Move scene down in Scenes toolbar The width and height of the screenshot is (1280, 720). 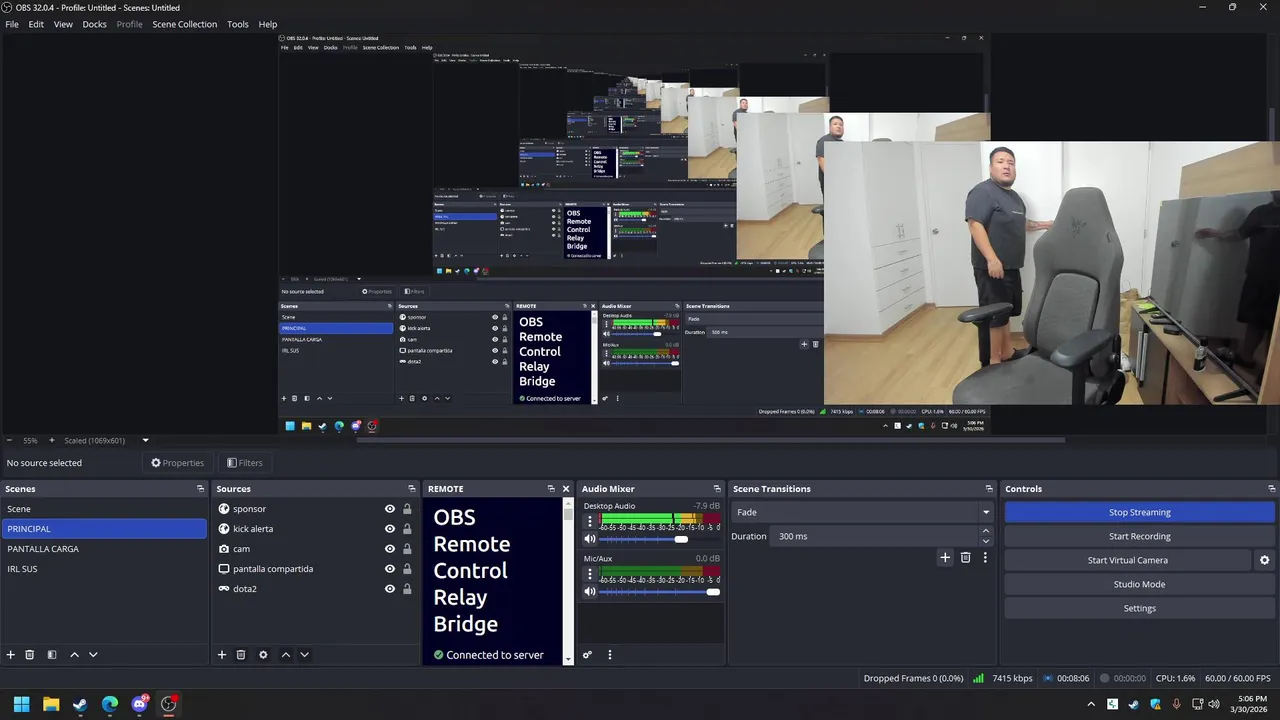point(93,655)
